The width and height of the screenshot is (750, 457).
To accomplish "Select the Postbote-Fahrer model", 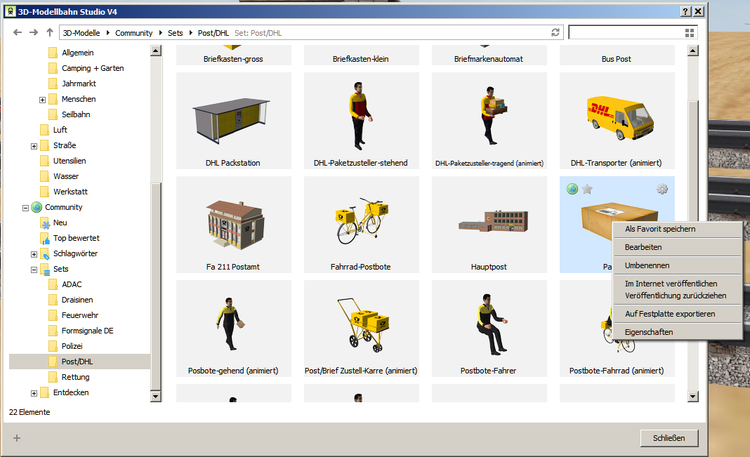I will click(489, 328).
